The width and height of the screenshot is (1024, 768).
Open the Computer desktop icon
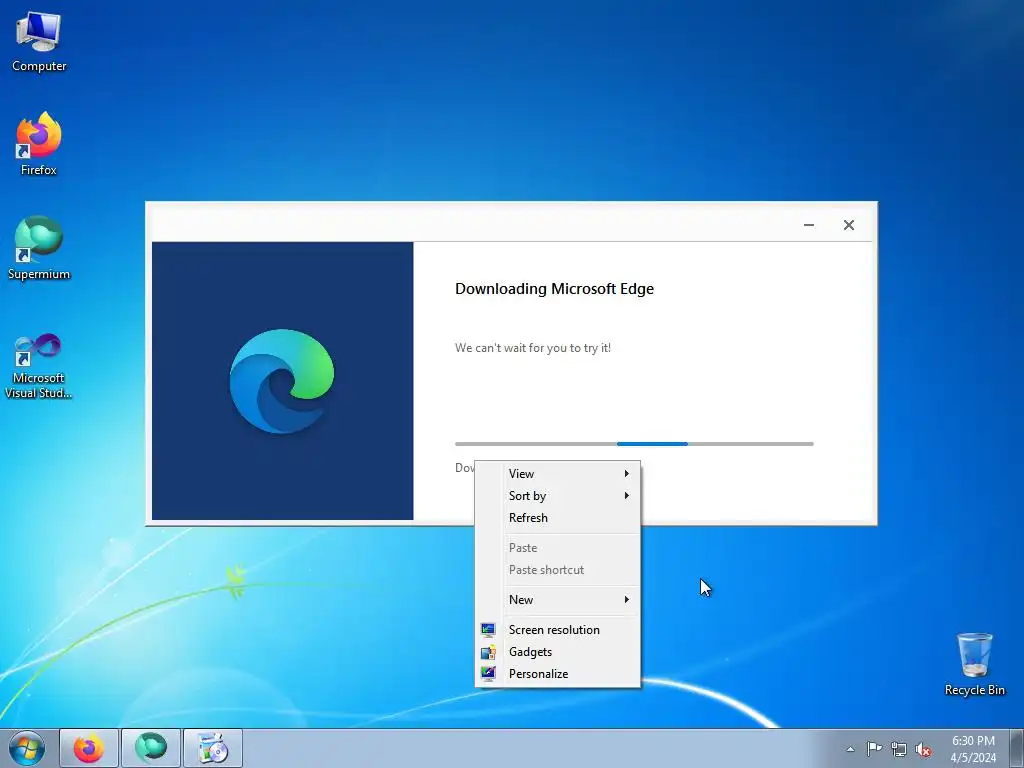(39, 42)
